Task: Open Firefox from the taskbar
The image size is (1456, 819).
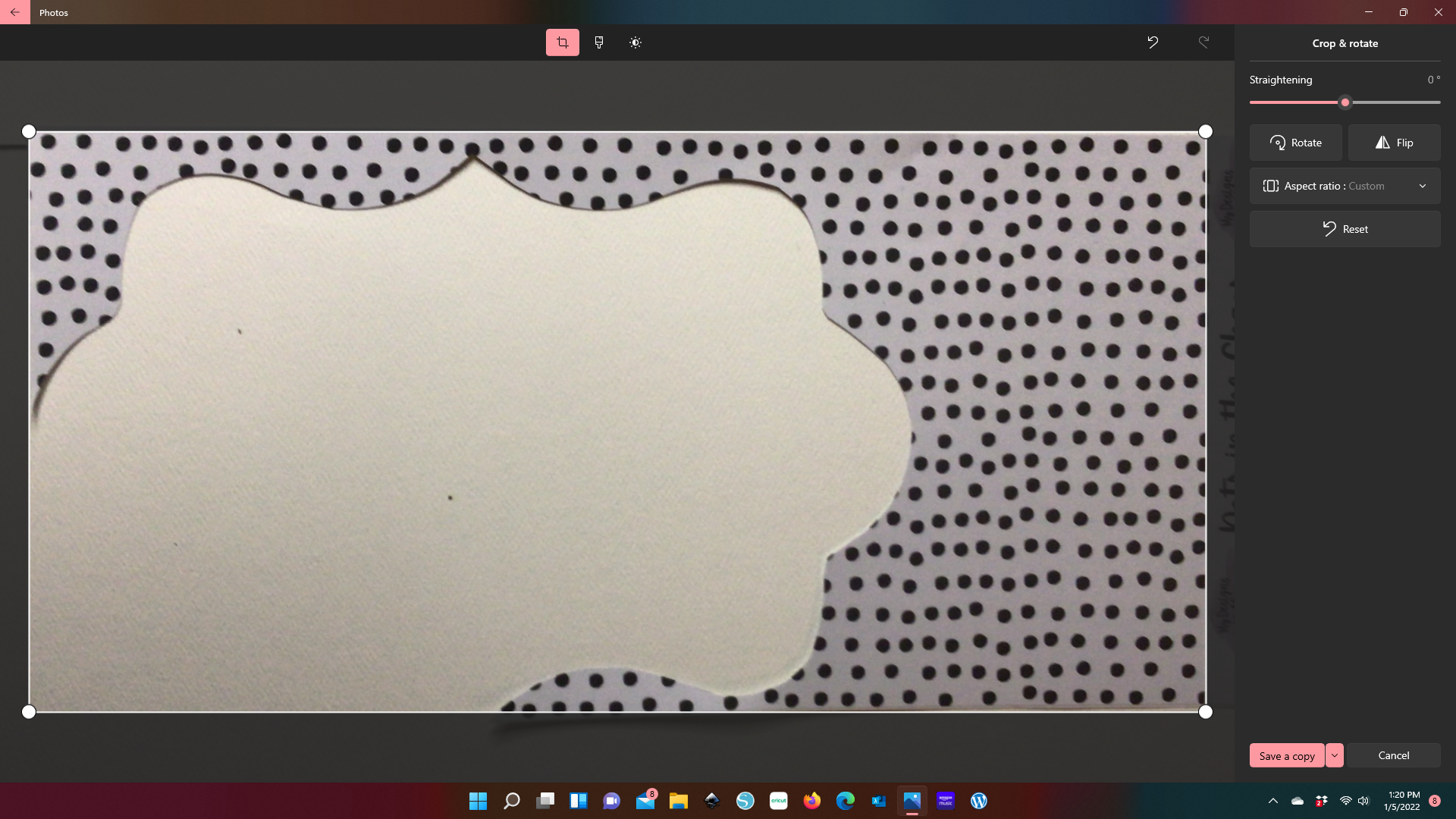Action: [x=812, y=801]
